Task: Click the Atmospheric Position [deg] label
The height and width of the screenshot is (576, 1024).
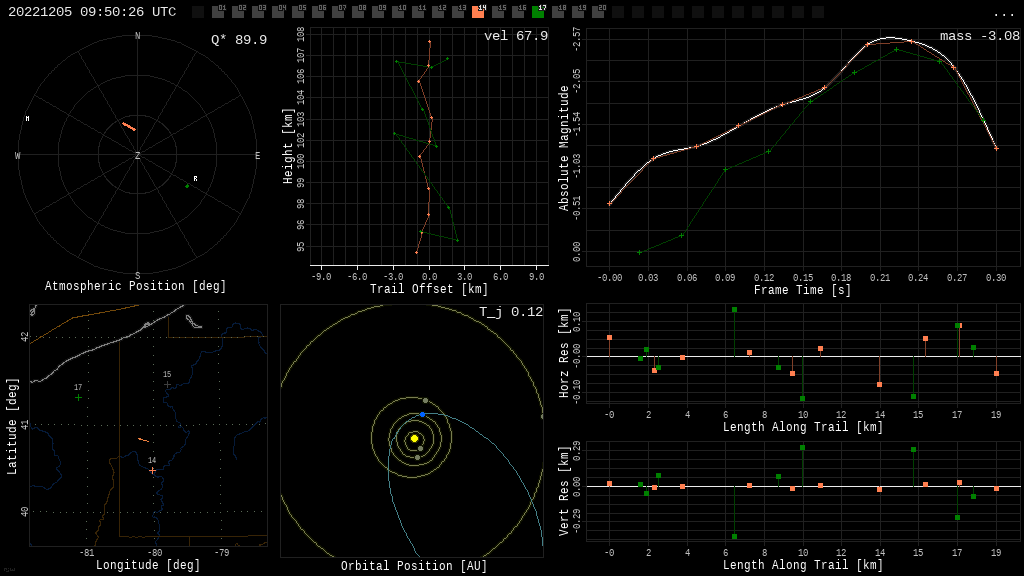Action: tap(135, 286)
